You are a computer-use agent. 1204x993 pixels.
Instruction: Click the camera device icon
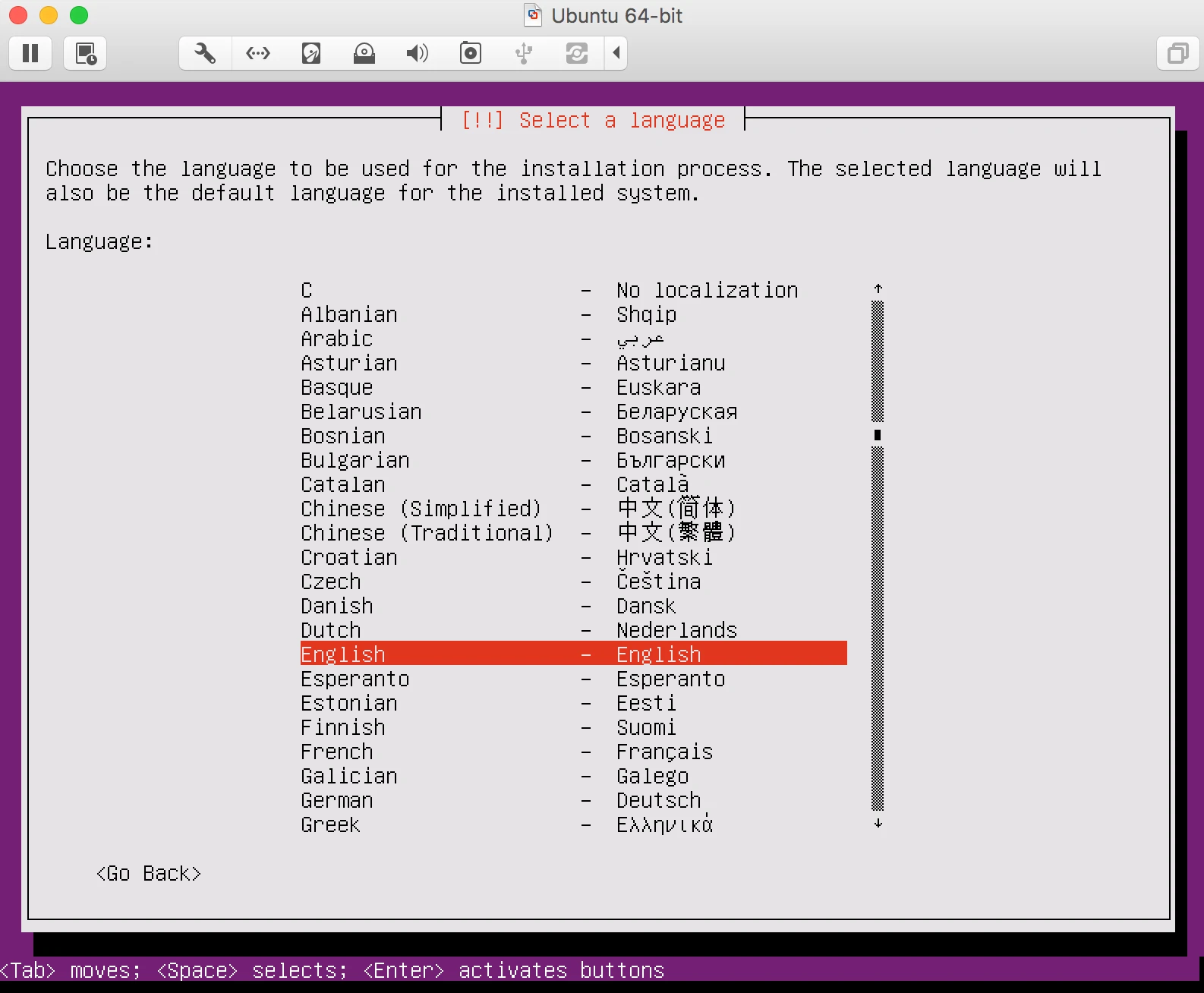click(471, 53)
